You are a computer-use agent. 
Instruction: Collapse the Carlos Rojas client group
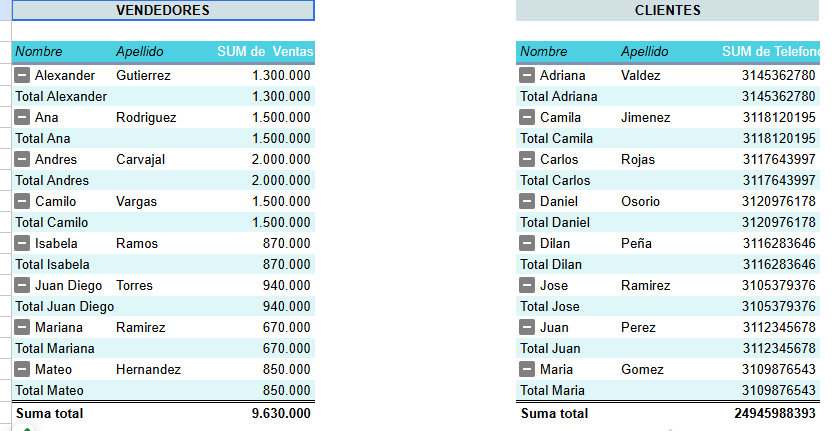(527, 159)
